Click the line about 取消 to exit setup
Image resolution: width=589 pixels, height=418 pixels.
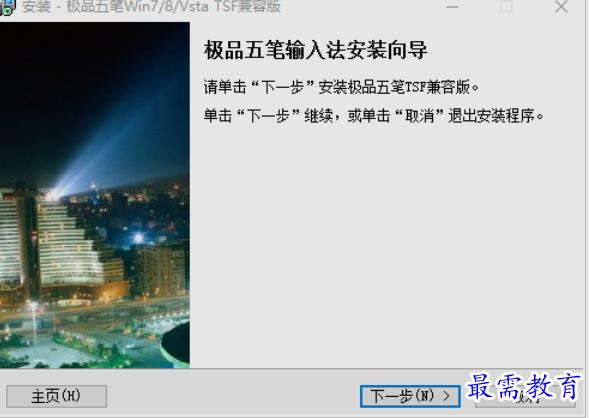pos(374,116)
